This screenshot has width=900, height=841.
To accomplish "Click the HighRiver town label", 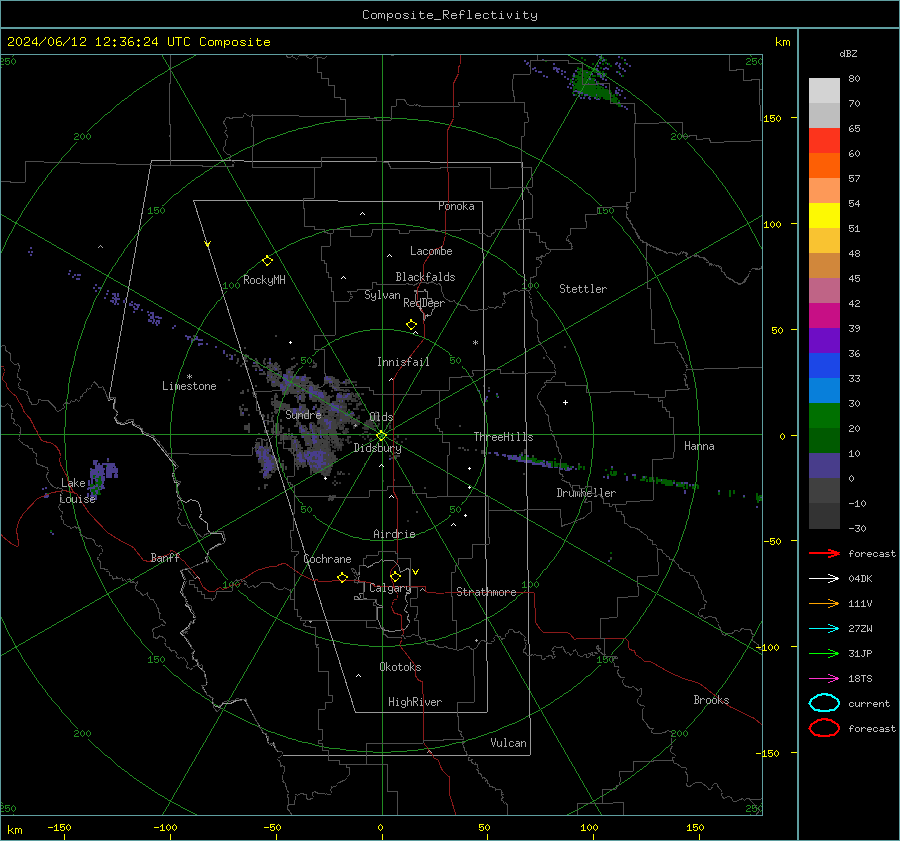I will [414, 702].
